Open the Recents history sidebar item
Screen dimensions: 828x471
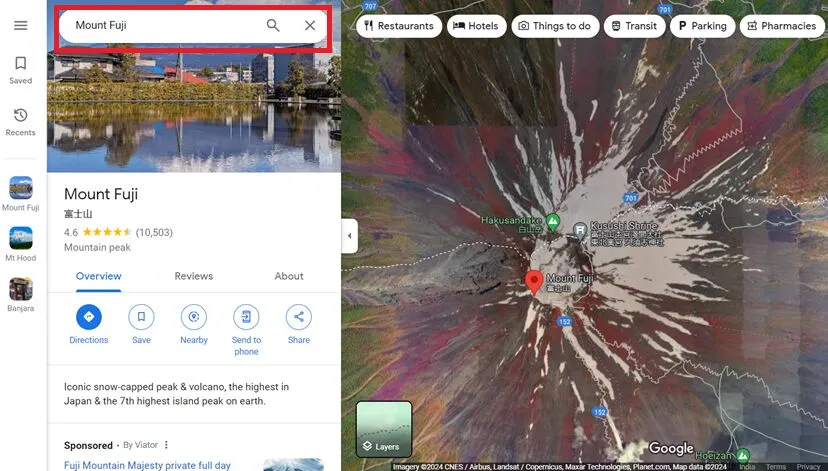tap(21, 122)
